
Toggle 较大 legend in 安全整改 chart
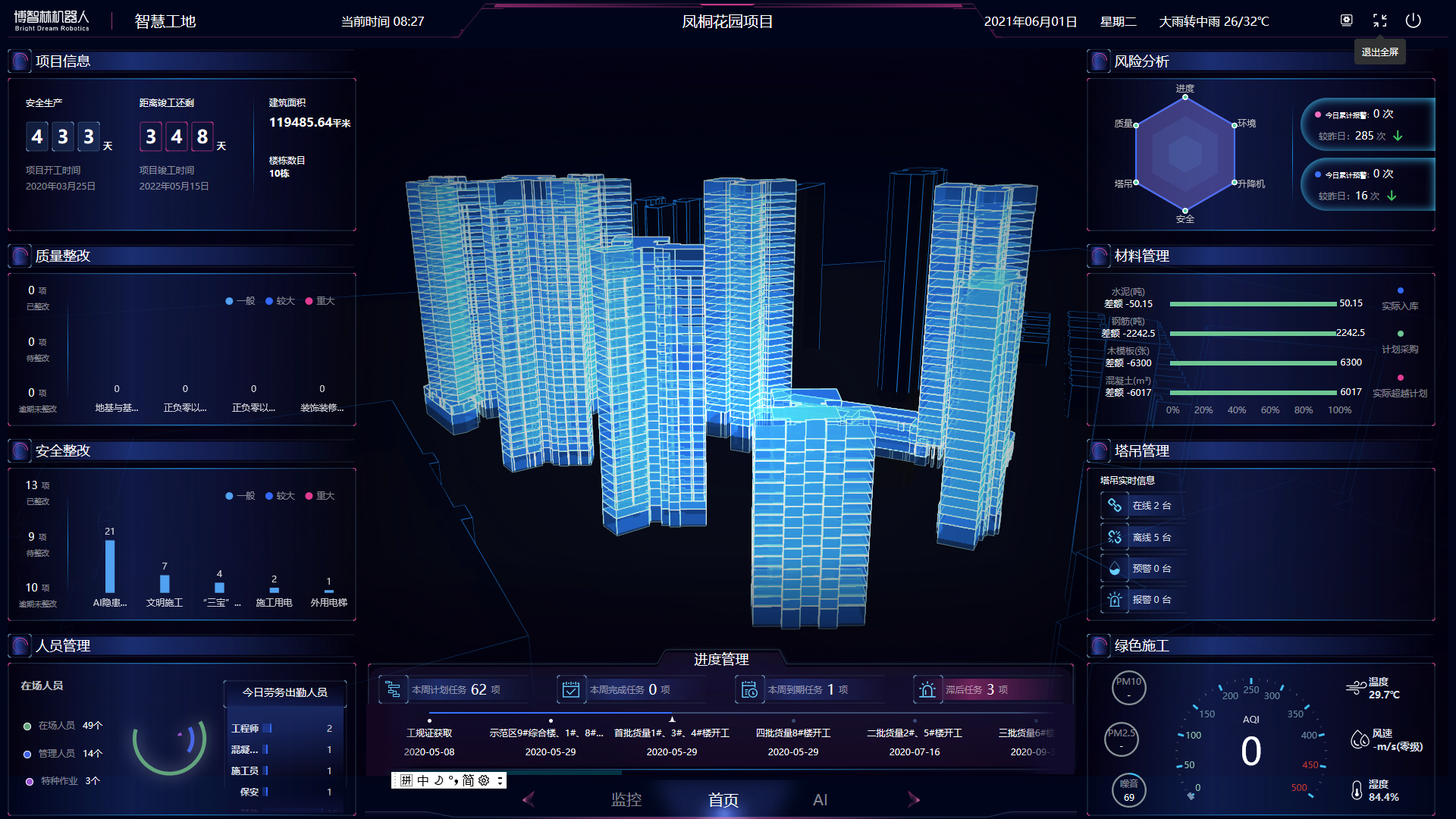tap(279, 496)
